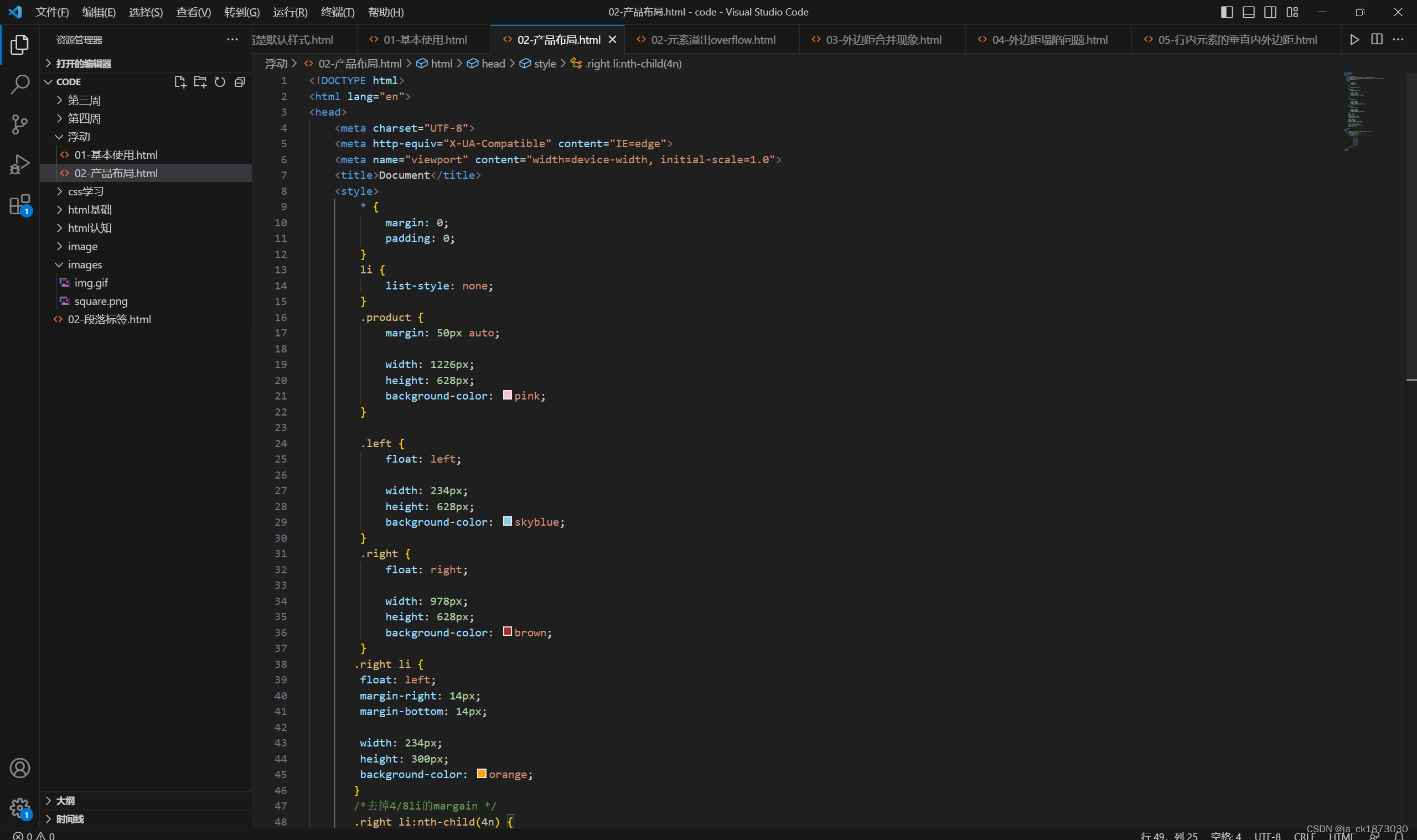The image size is (1417, 840).
Task: Click the head breadcrumb item
Action: coord(493,64)
